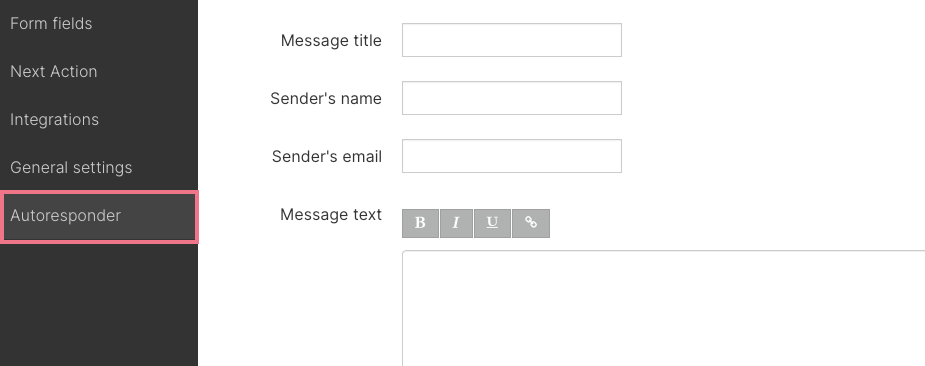
Task: Insert a hyperlink using the chain icon
Action: pyautogui.click(x=531, y=223)
